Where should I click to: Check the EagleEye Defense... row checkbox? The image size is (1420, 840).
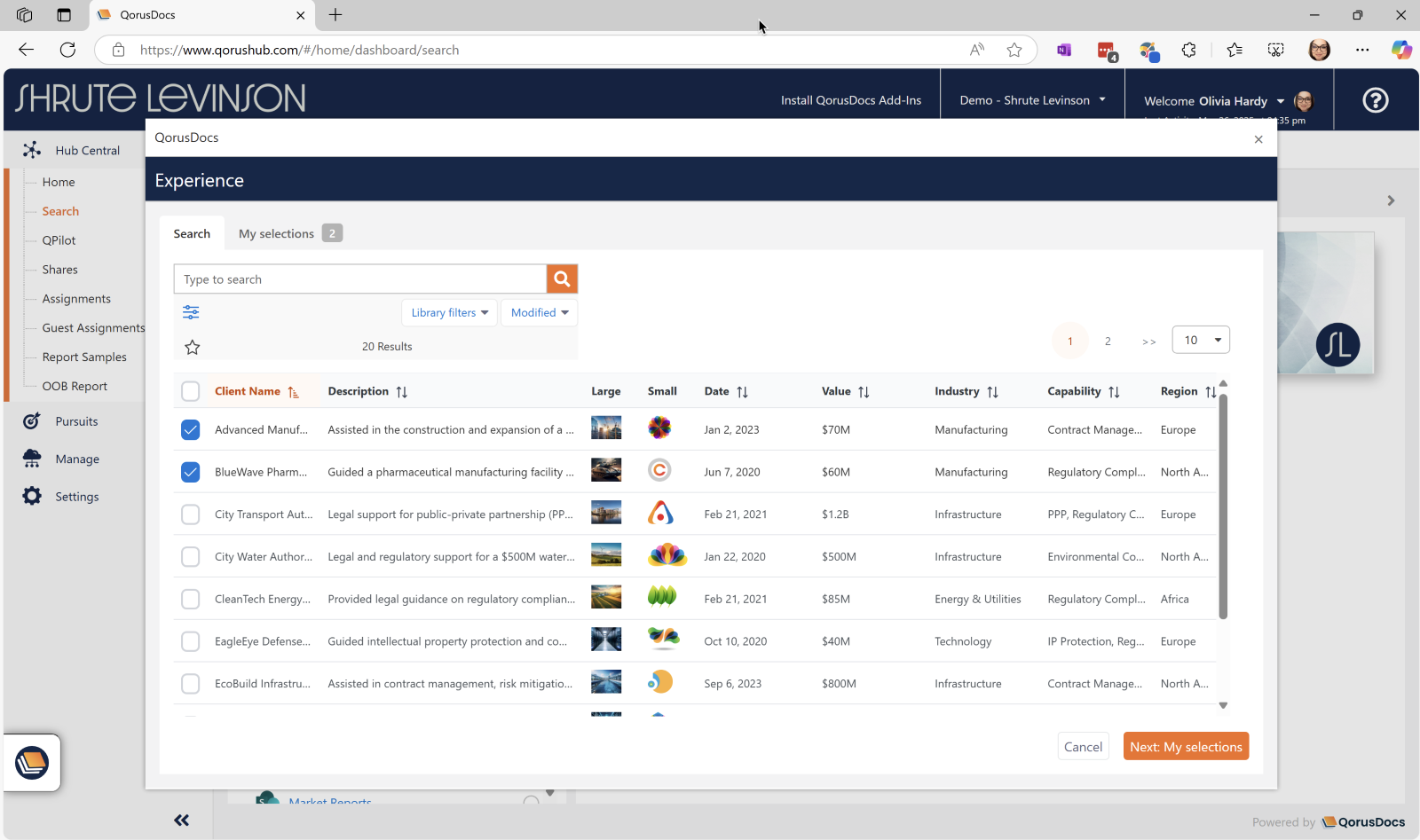click(x=191, y=641)
